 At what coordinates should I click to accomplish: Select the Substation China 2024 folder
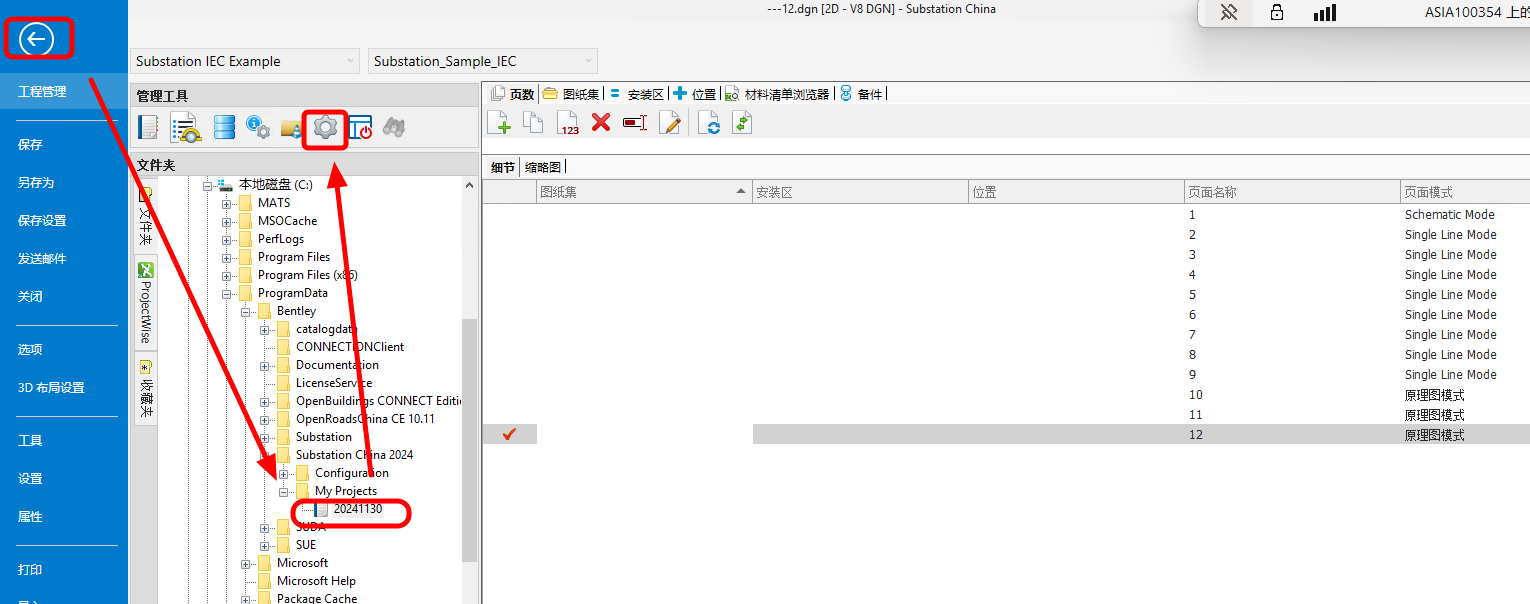[354, 455]
